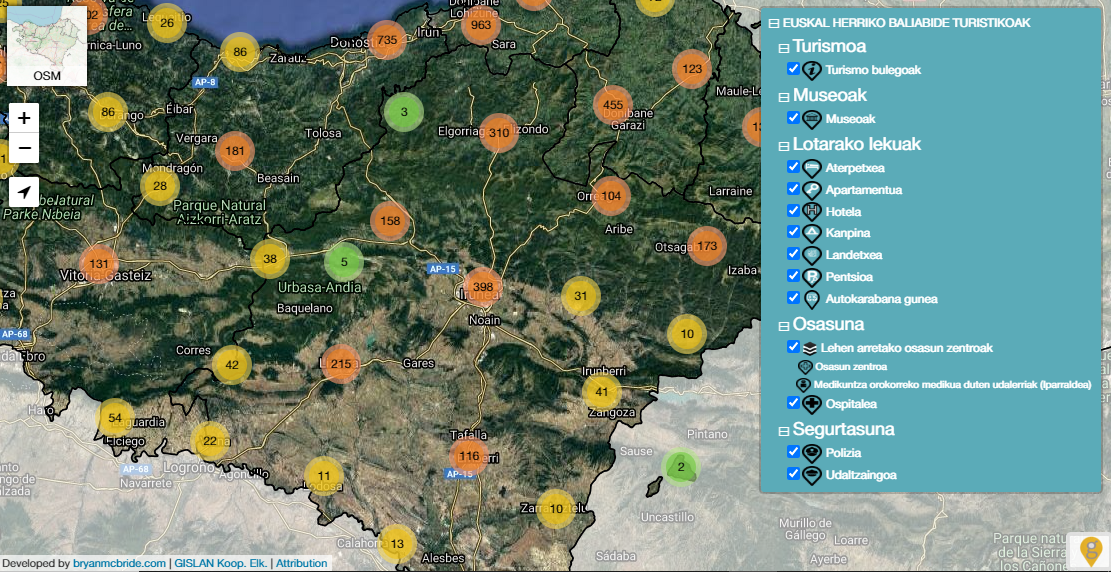1111x572 pixels.
Task: Switch basemap using the OSM thumbnail
Action: (x=46, y=51)
